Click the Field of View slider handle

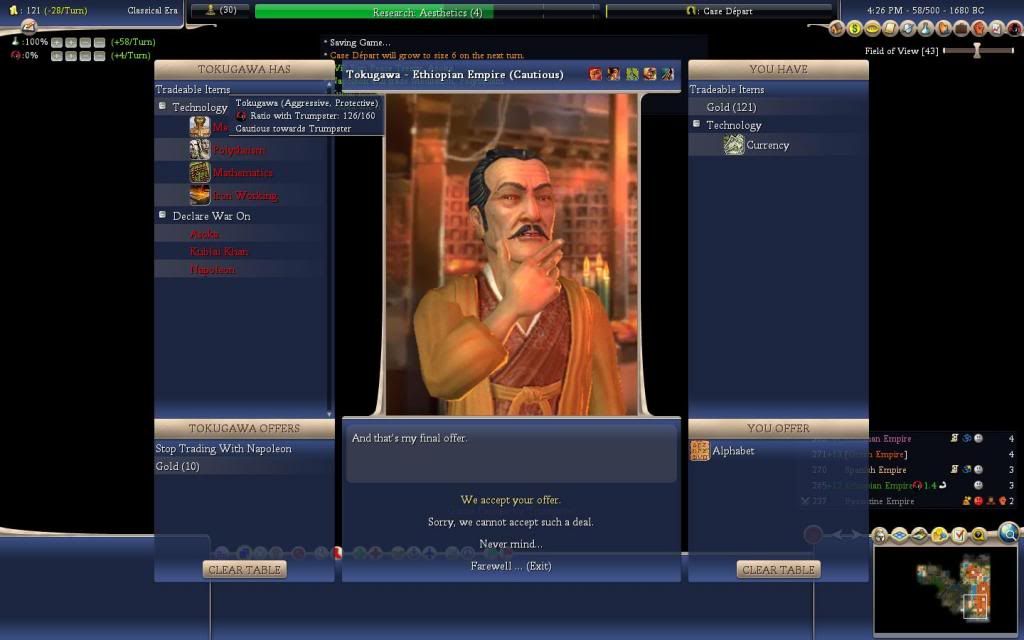point(977,50)
